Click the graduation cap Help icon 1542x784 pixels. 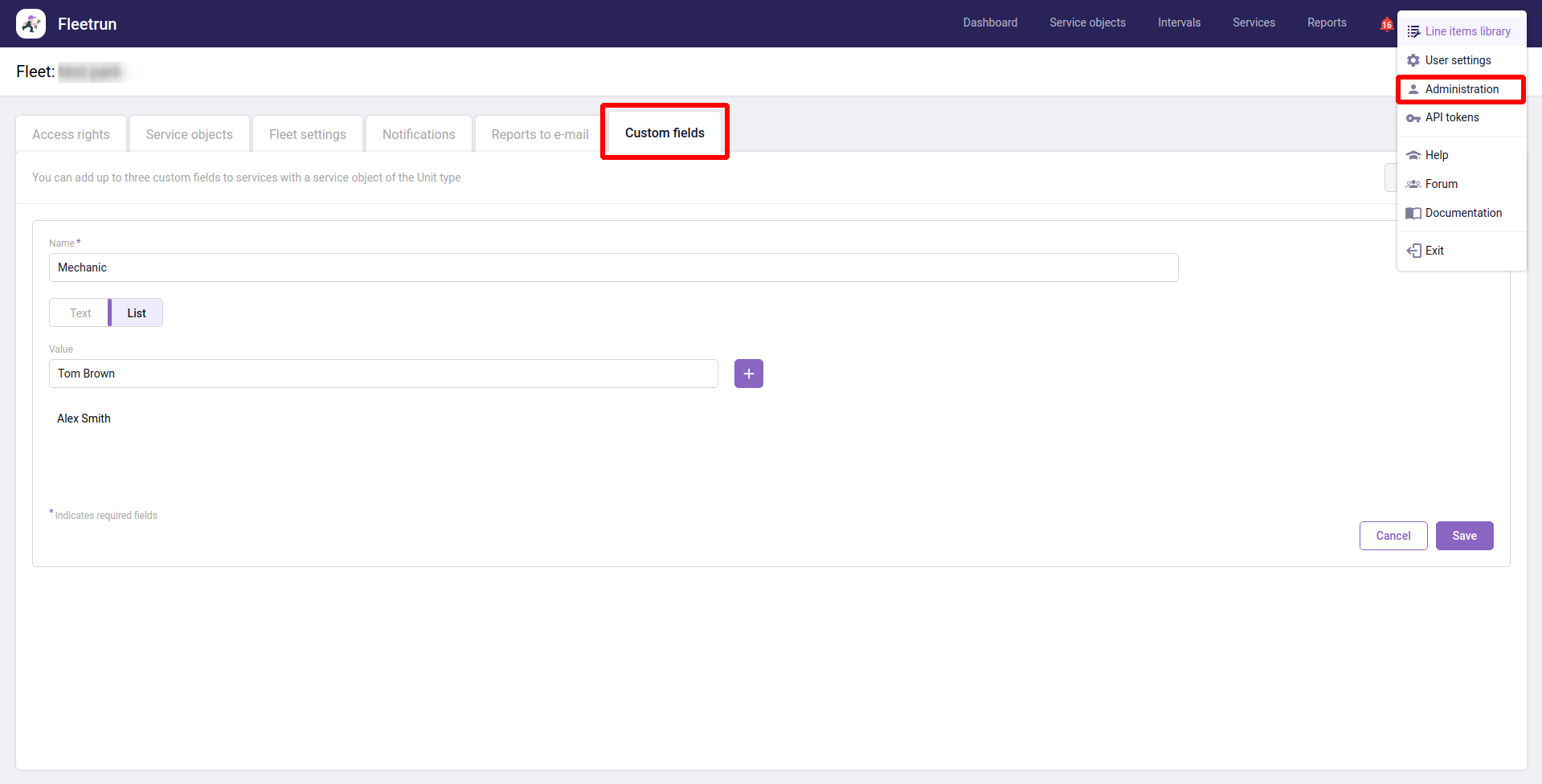(1413, 155)
